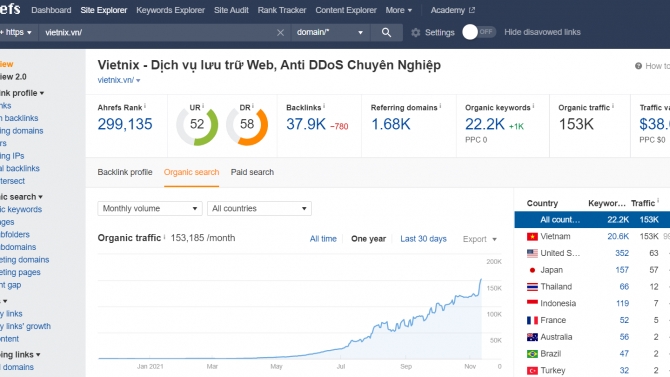The width and height of the screenshot is (670, 377).
Task: Open Rank Tracker
Action: [282, 10]
